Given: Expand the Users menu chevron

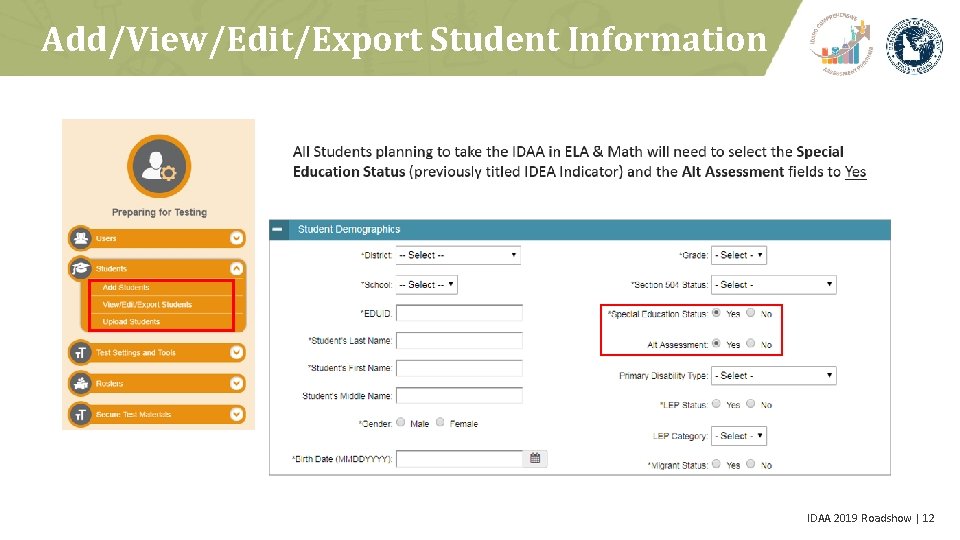Looking at the screenshot, I should (x=236, y=238).
